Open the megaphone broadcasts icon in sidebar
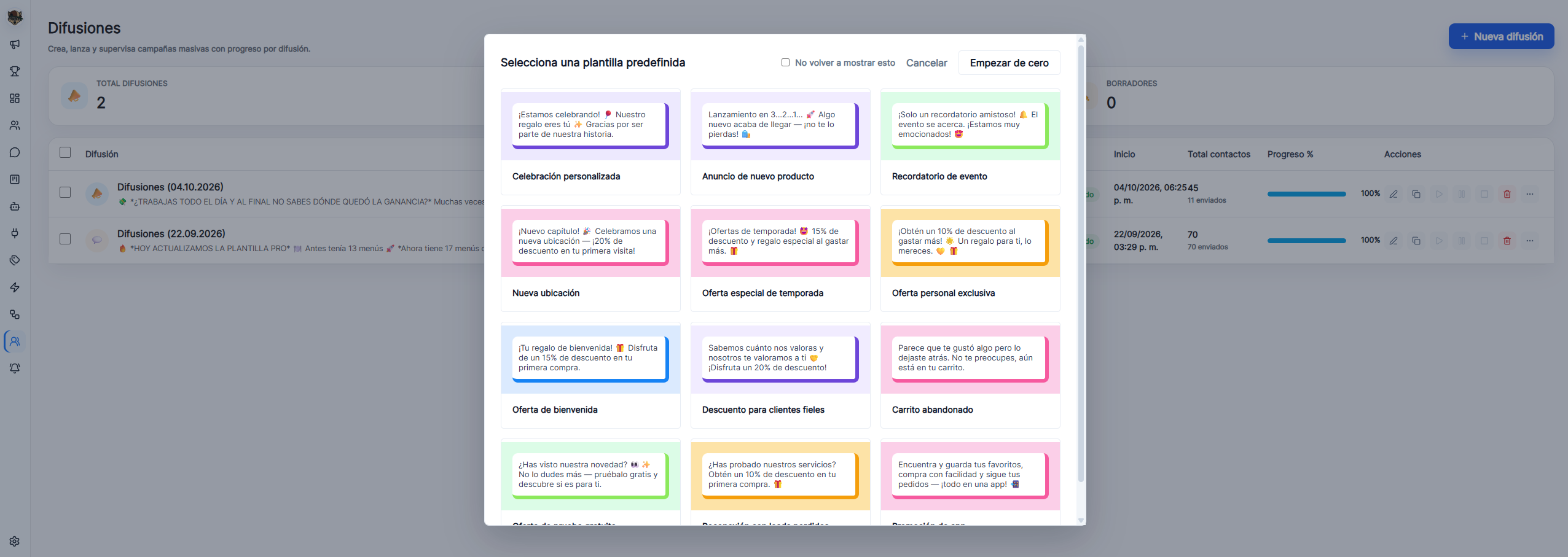Screen dimensions: 1568x557 point(15,44)
